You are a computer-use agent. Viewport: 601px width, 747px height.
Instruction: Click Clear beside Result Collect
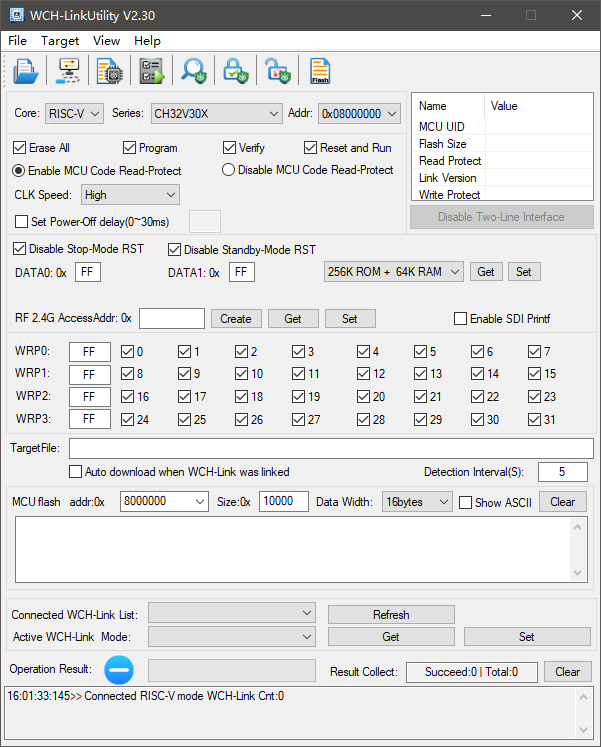point(568,672)
